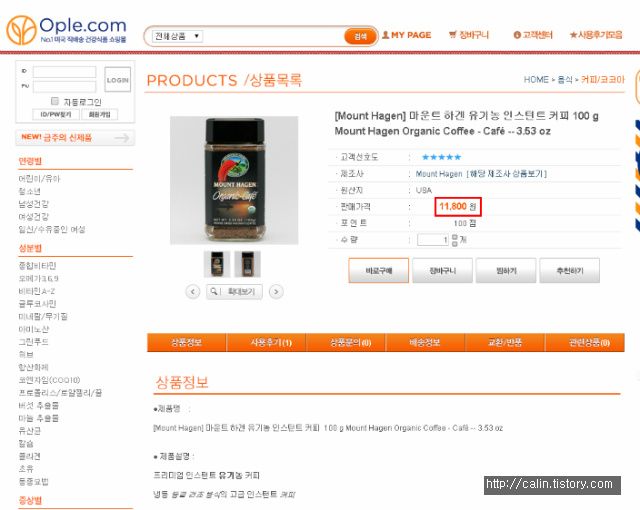Toggle the auto-login checkbox
This screenshot has width=640, height=510.
click(55, 101)
